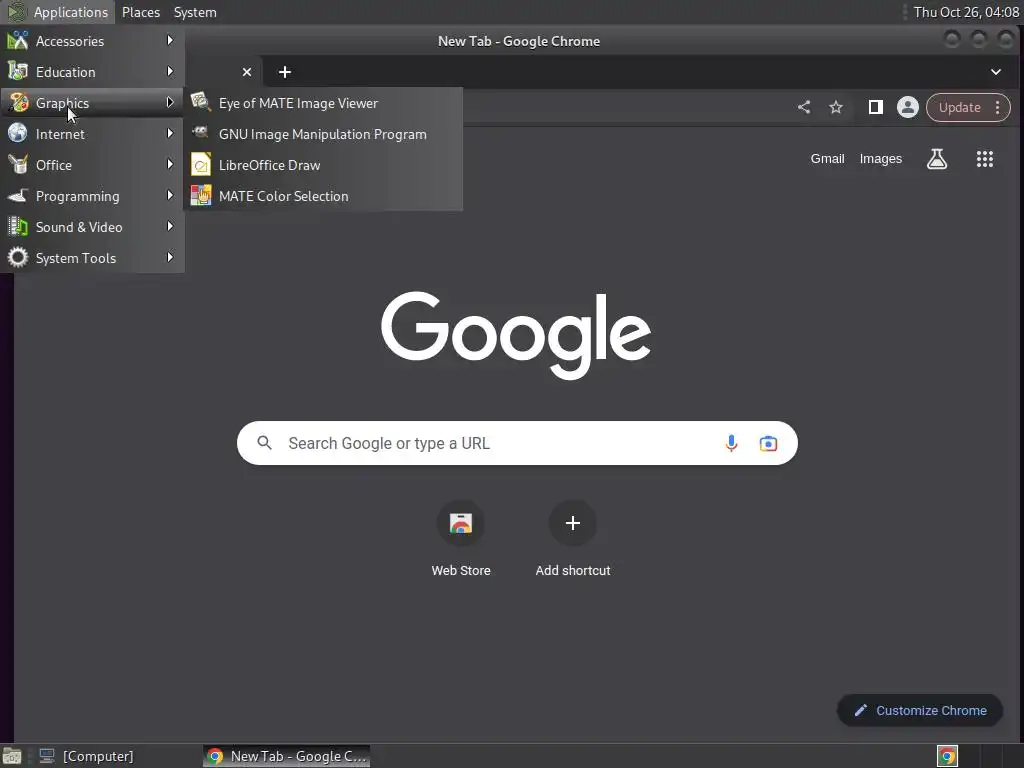Open a new Chrome tab
1024x768 pixels.
(x=285, y=72)
